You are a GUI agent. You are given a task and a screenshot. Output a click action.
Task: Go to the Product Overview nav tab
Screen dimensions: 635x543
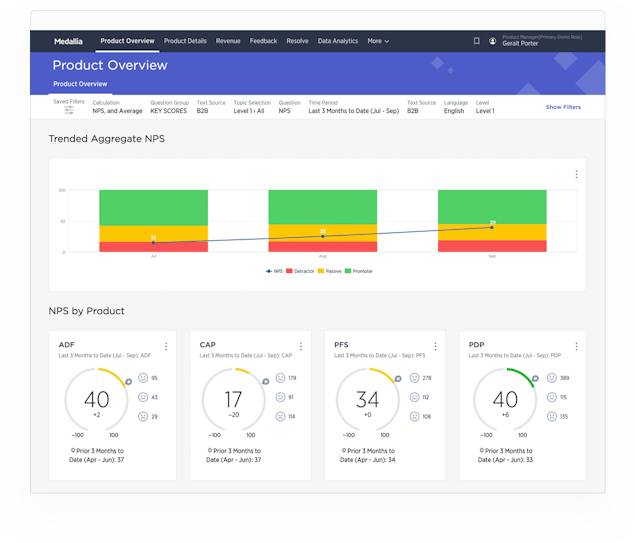pyautogui.click(x=127, y=41)
